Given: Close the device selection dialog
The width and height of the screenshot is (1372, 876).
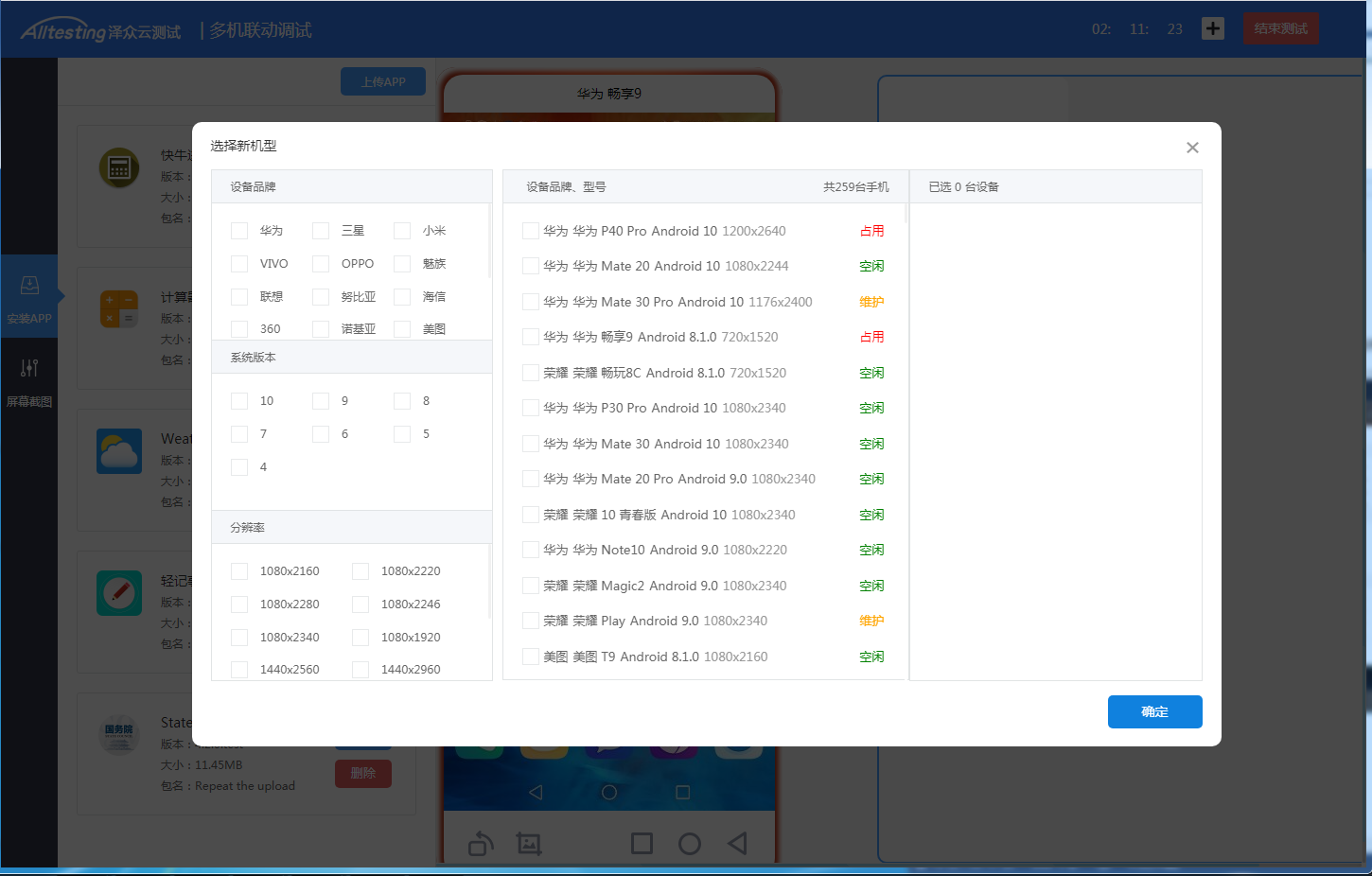Looking at the screenshot, I should tap(1192, 148).
